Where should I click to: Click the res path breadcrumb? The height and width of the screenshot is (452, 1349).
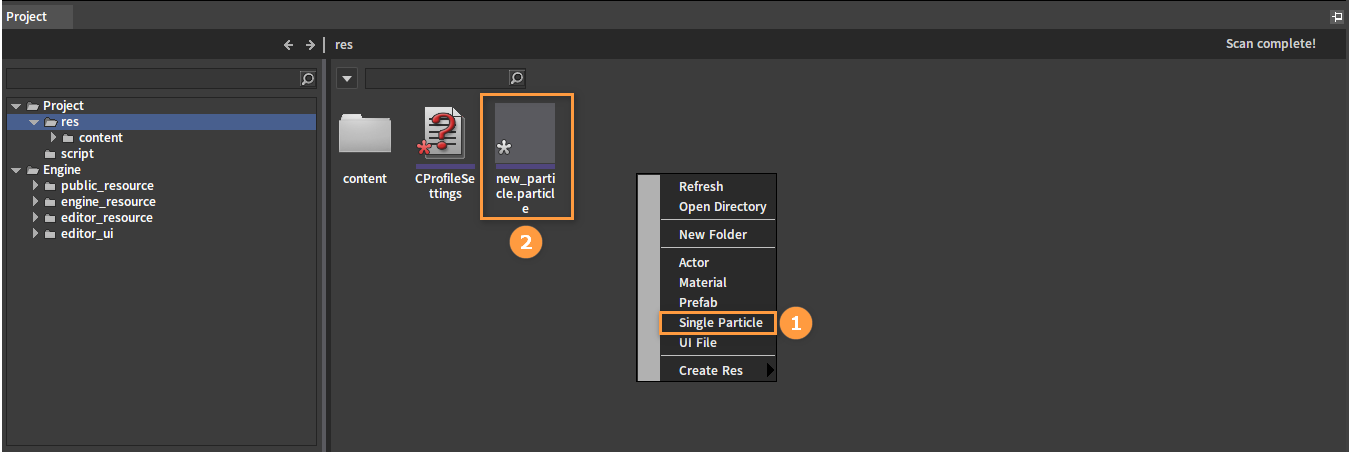click(344, 45)
